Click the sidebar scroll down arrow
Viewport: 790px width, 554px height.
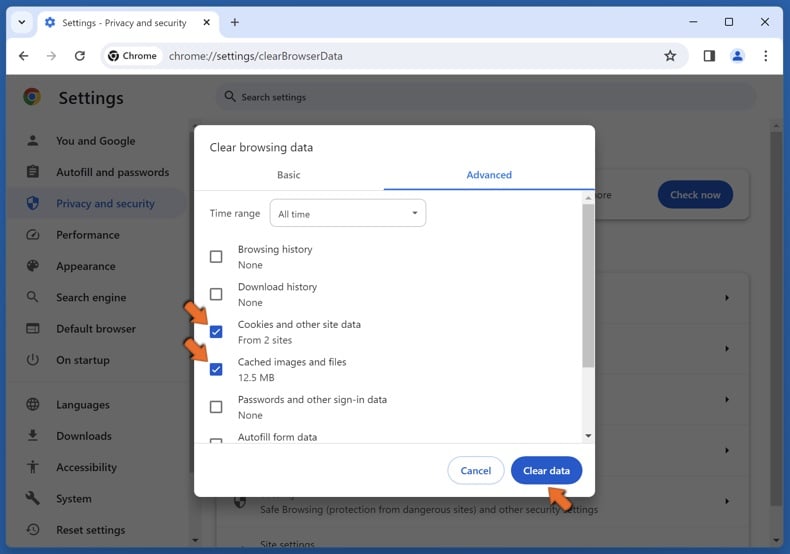(x=195, y=540)
